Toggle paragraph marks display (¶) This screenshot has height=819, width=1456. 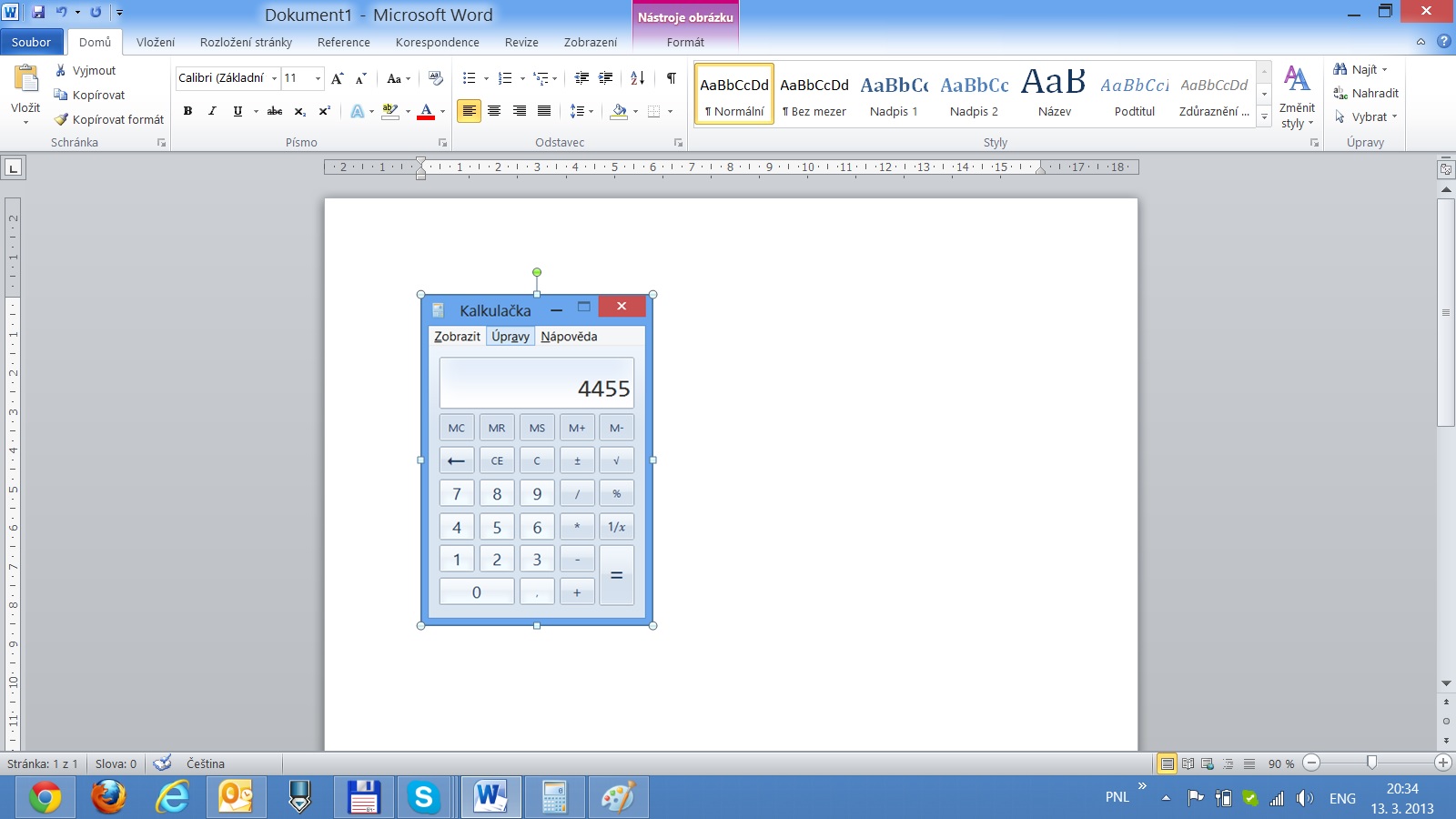point(671,78)
